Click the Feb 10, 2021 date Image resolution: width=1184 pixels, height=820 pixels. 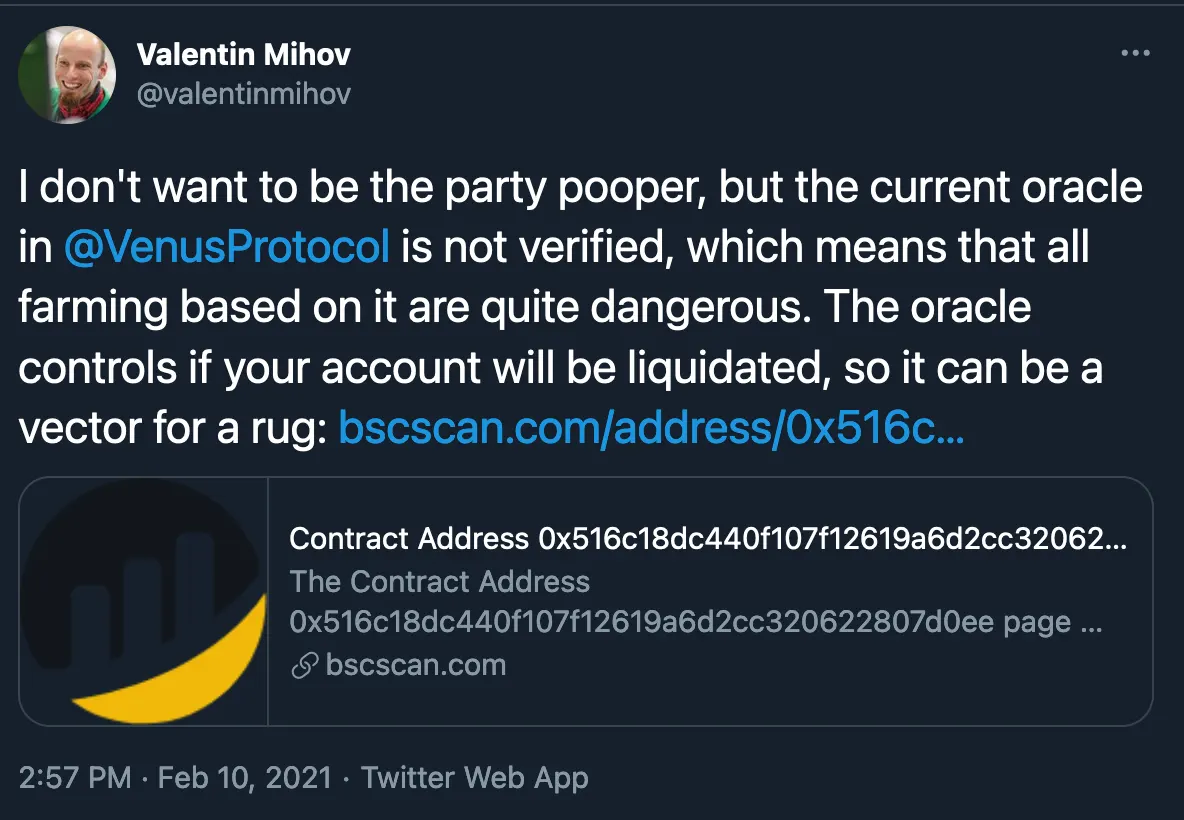244,778
